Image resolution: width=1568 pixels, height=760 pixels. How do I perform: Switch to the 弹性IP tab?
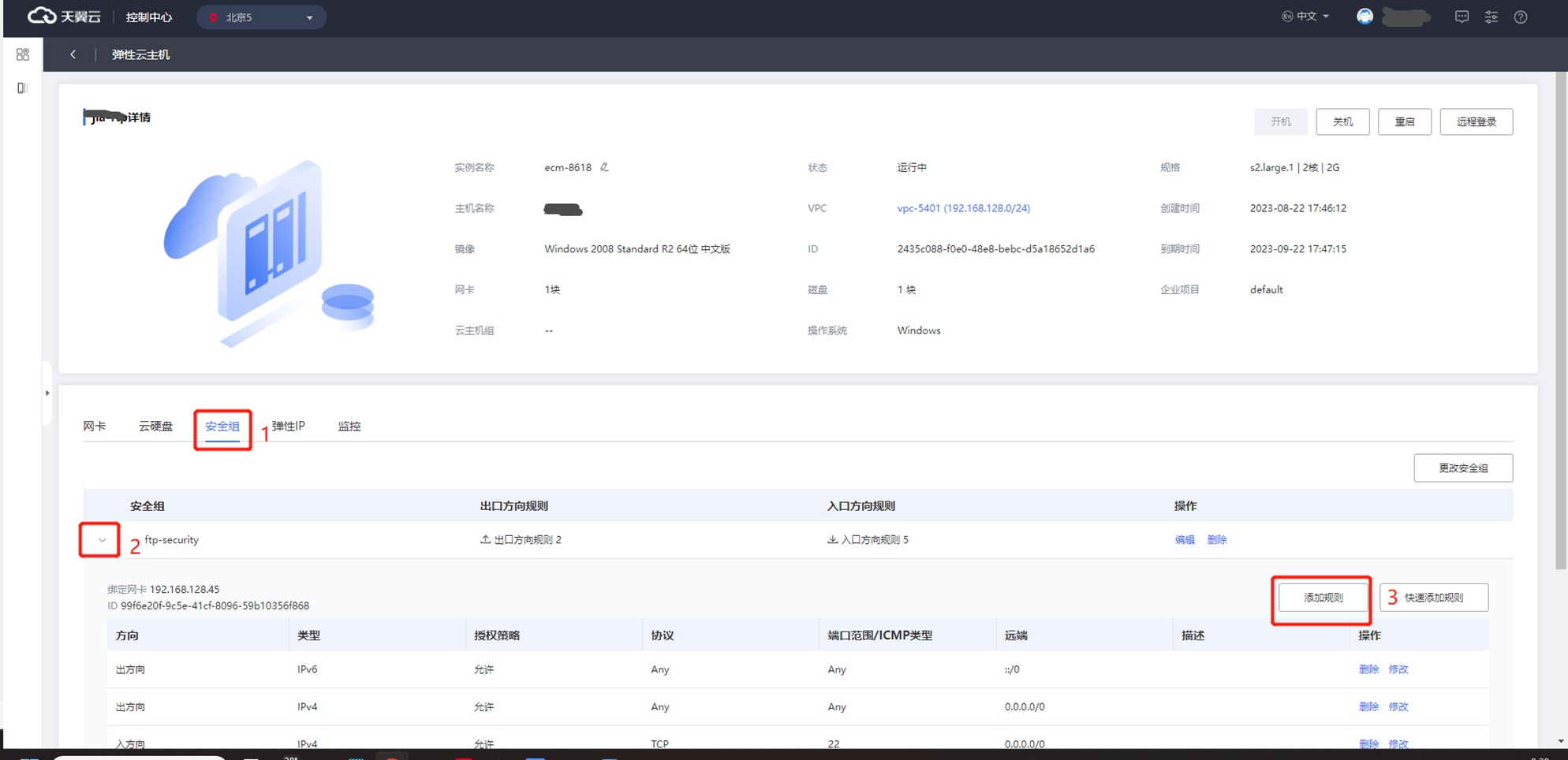(x=288, y=427)
